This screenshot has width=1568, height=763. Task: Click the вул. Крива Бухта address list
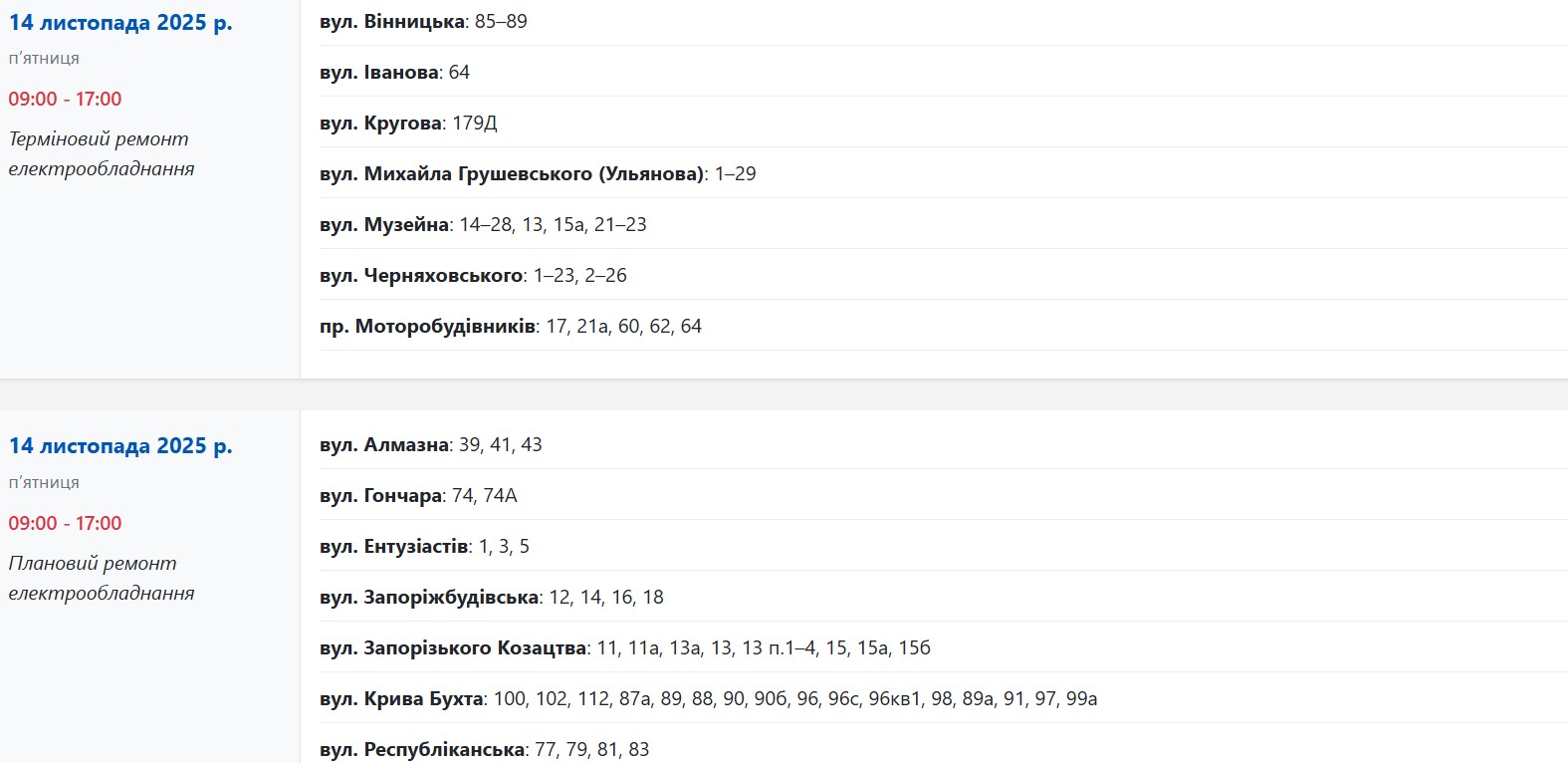(708, 698)
